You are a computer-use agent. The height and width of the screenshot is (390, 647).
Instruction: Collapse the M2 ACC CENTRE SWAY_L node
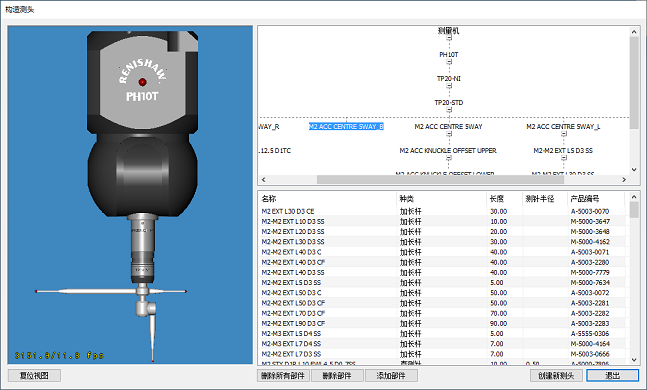click(564, 134)
